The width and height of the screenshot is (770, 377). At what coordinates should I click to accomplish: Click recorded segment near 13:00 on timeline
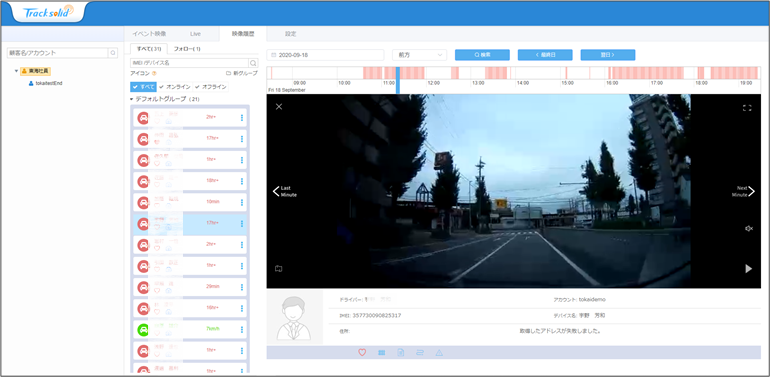pos(496,73)
